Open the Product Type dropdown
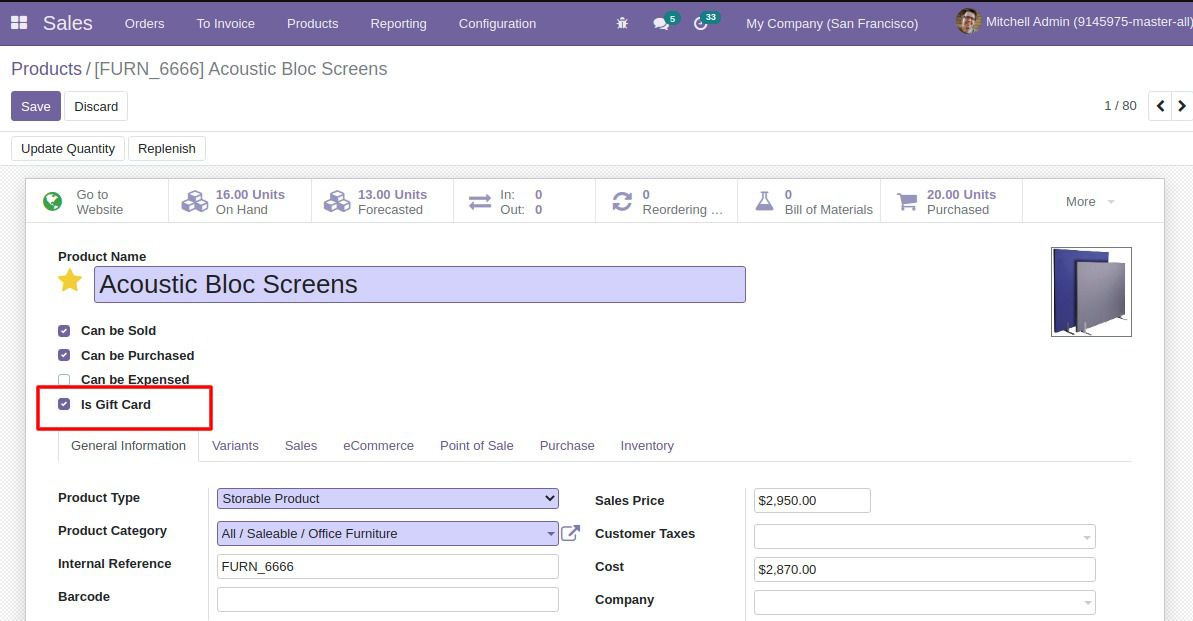The height and width of the screenshot is (621, 1193). tap(388, 497)
